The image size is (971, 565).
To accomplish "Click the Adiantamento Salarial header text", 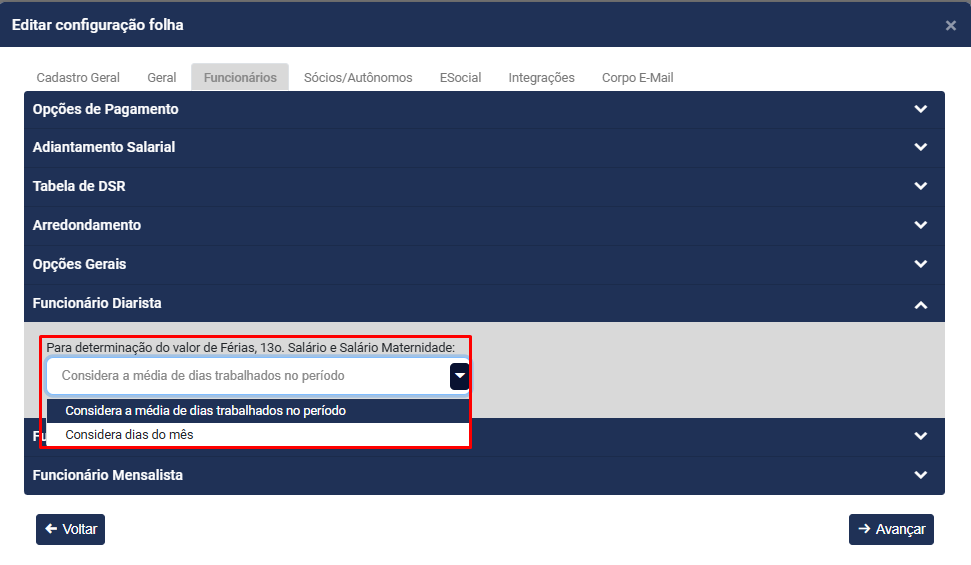I will [104, 147].
